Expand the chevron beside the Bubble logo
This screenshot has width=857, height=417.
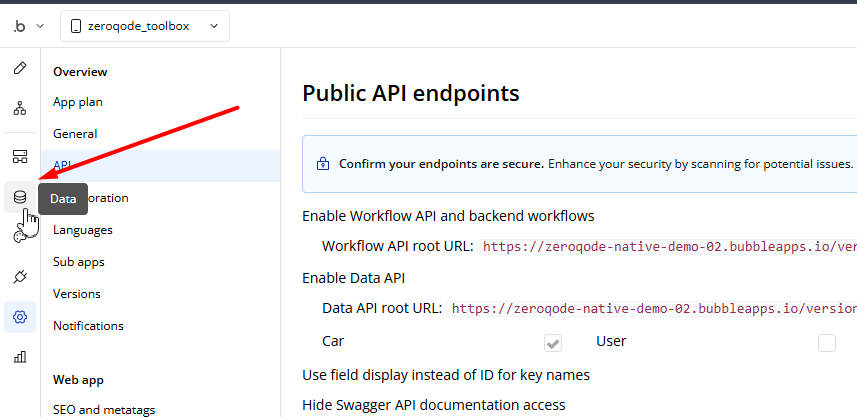point(39,26)
